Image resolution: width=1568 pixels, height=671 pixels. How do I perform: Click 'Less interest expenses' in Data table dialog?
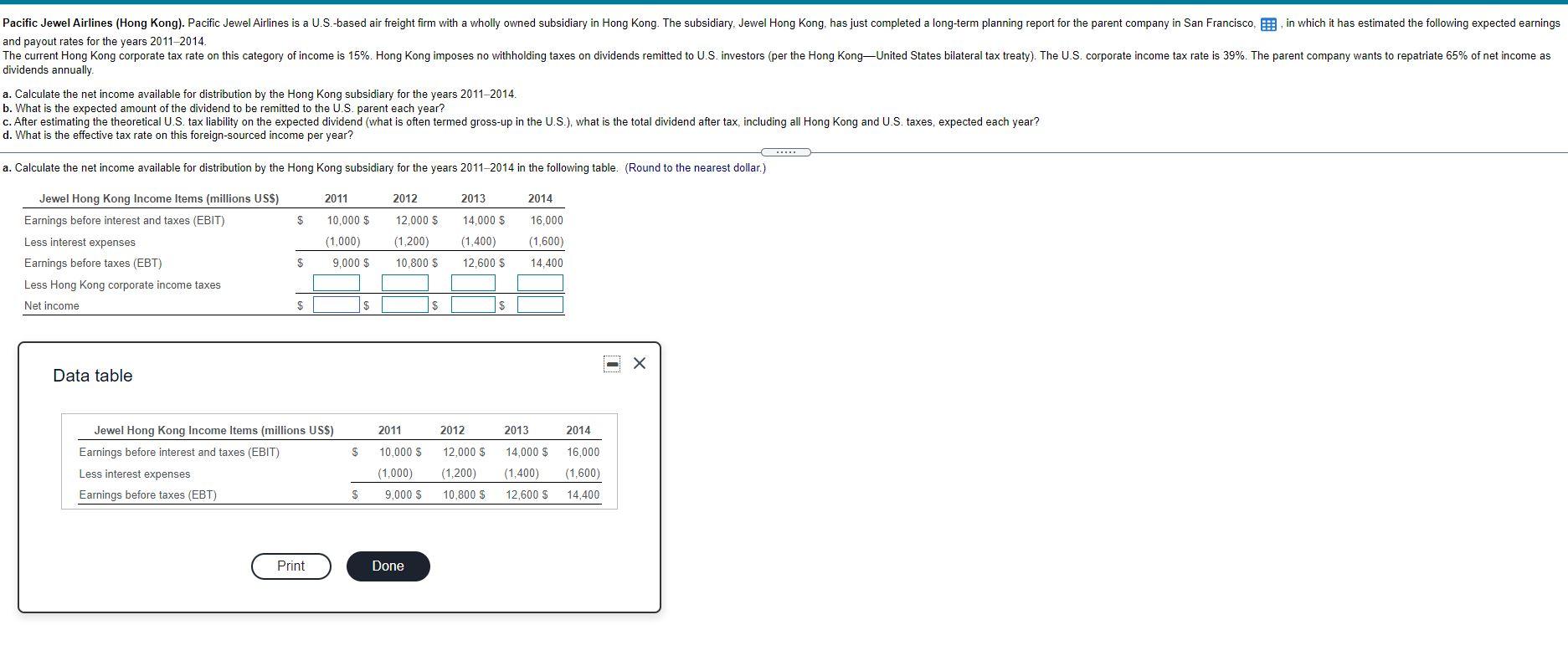(134, 474)
